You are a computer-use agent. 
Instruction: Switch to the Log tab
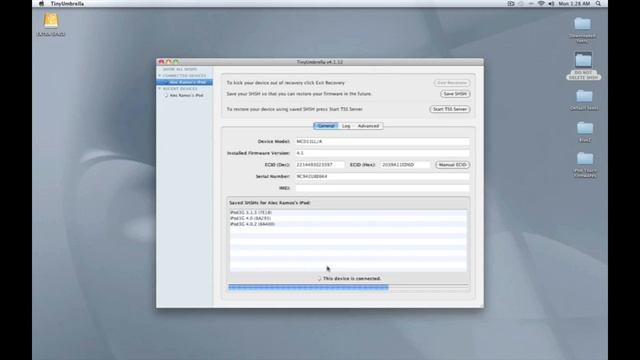pos(346,126)
